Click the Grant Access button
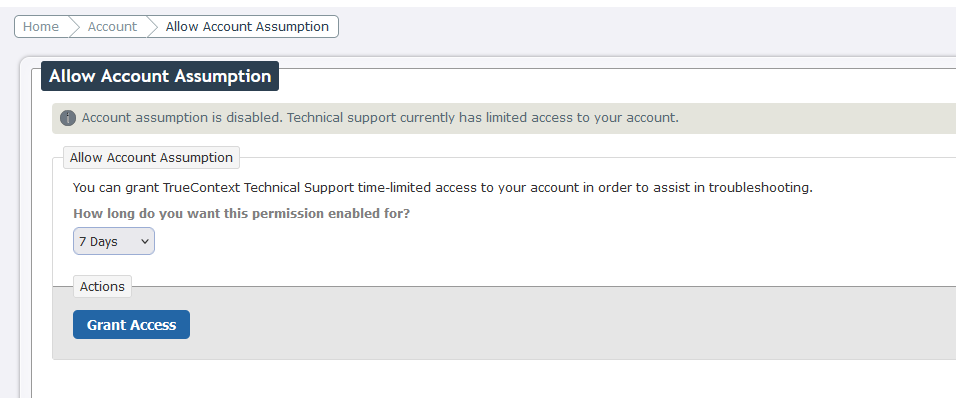This screenshot has width=956, height=398. (131, 325)
